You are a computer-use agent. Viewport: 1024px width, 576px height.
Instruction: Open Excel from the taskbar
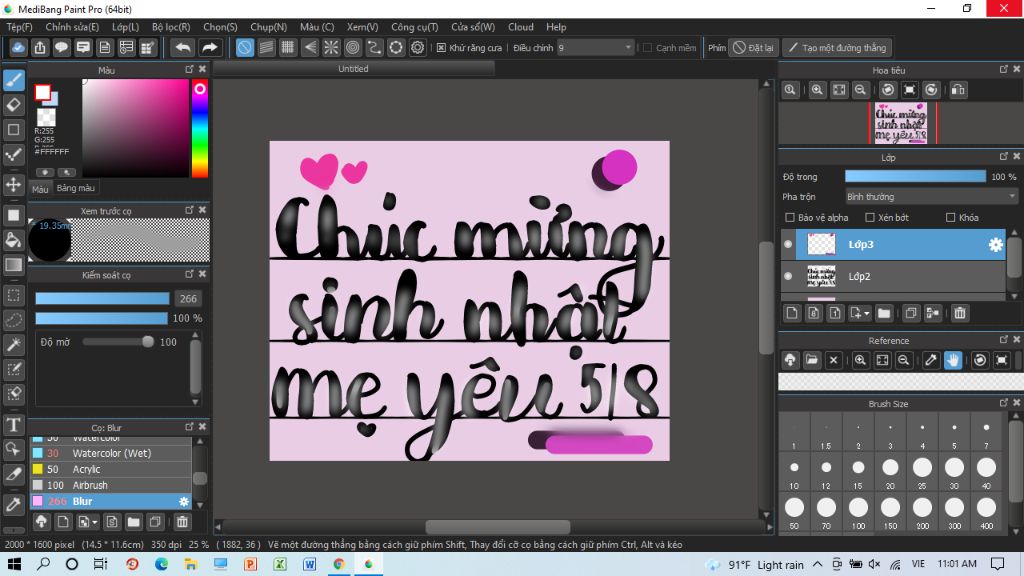(280, 564)
